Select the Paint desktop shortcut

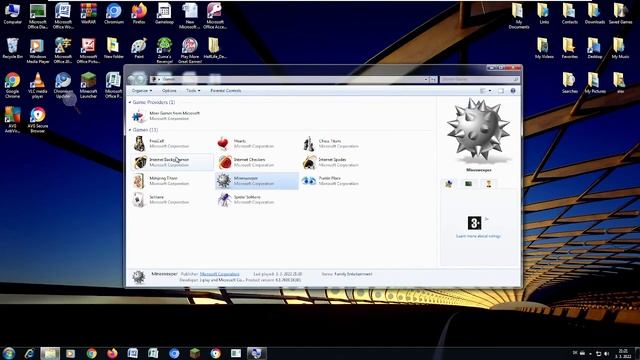tap(139, 48)
